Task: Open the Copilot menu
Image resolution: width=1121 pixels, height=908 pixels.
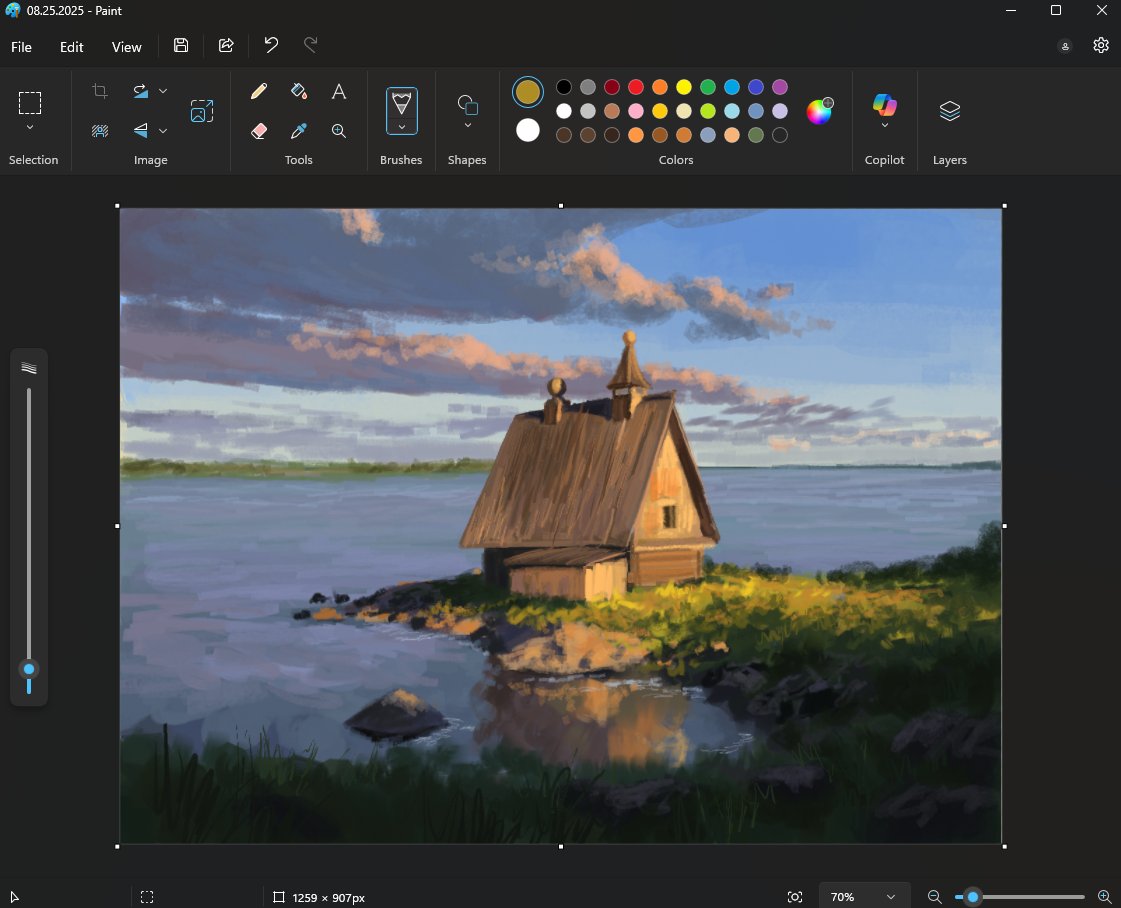Action: tap(885, 105)
